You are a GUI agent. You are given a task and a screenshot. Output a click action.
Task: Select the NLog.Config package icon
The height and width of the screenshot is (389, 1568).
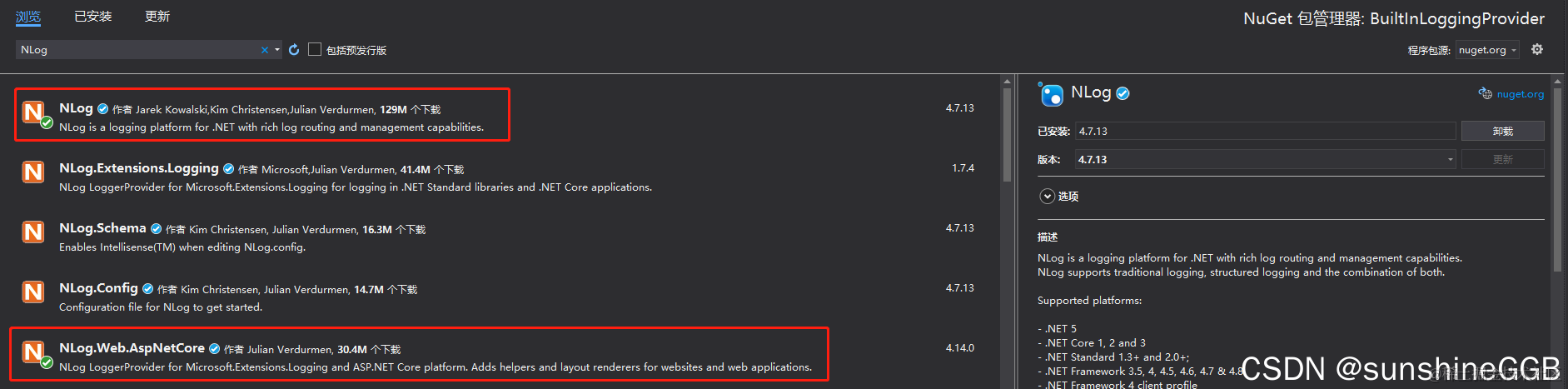point(33,292)
